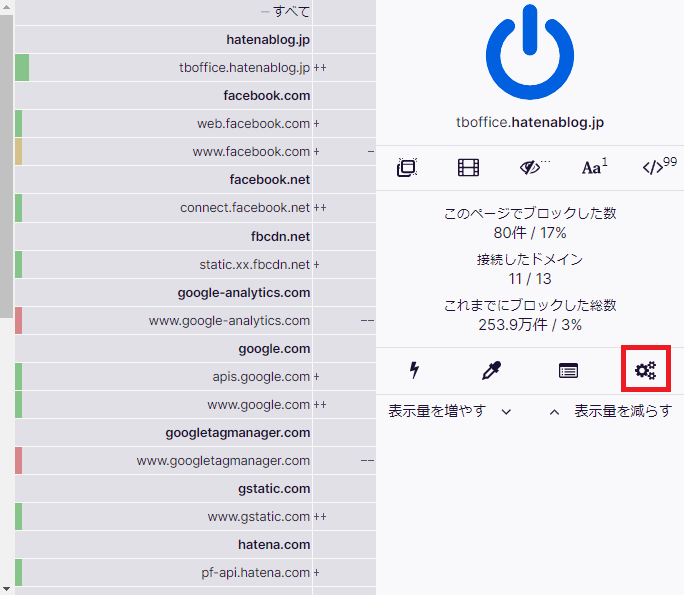684x595 pixels.
Task: Select the facebook.com domain row
Action: [x=195, y=96]
